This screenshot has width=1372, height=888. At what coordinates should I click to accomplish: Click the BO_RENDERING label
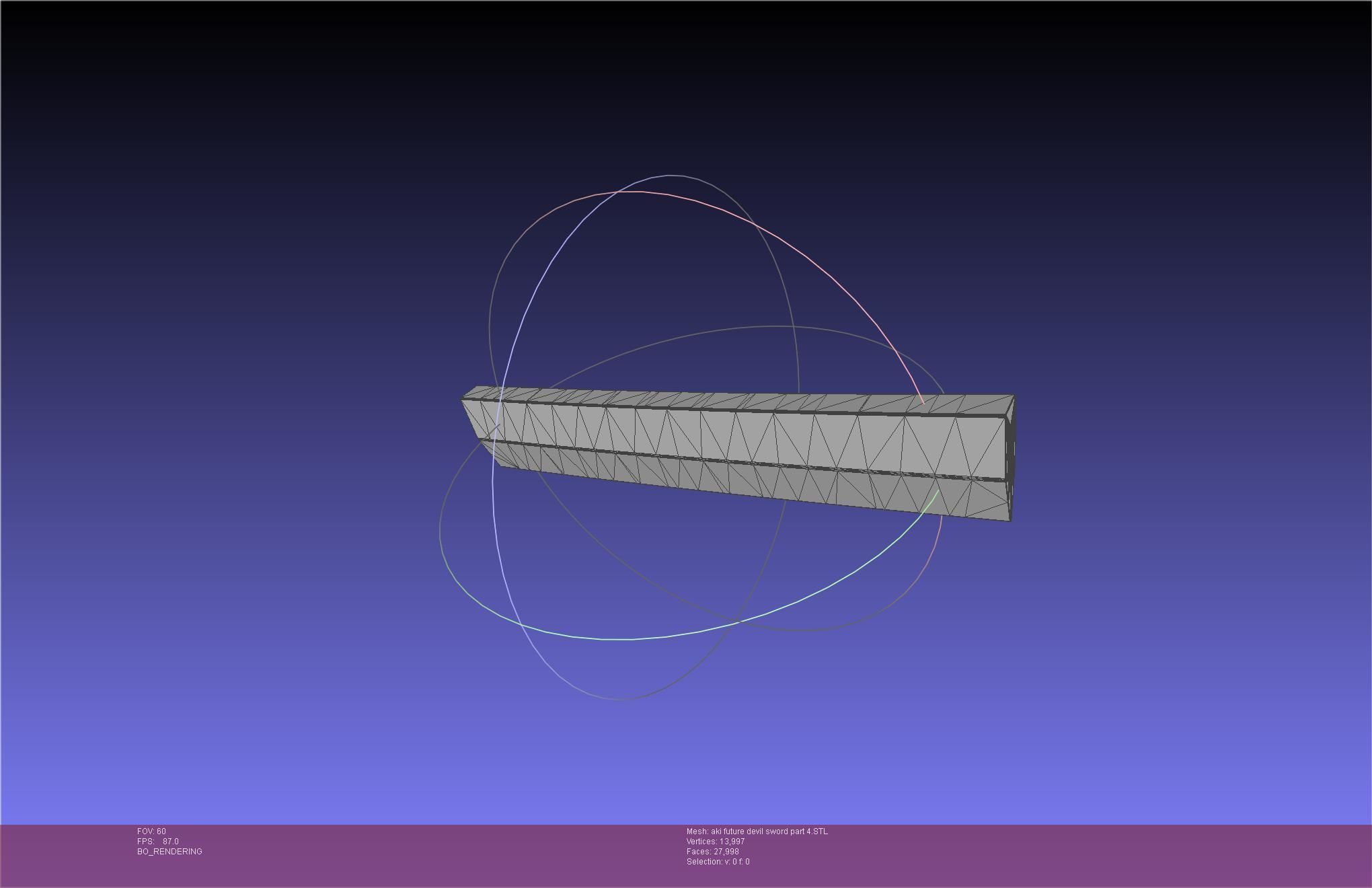click(x=169, y=852)
